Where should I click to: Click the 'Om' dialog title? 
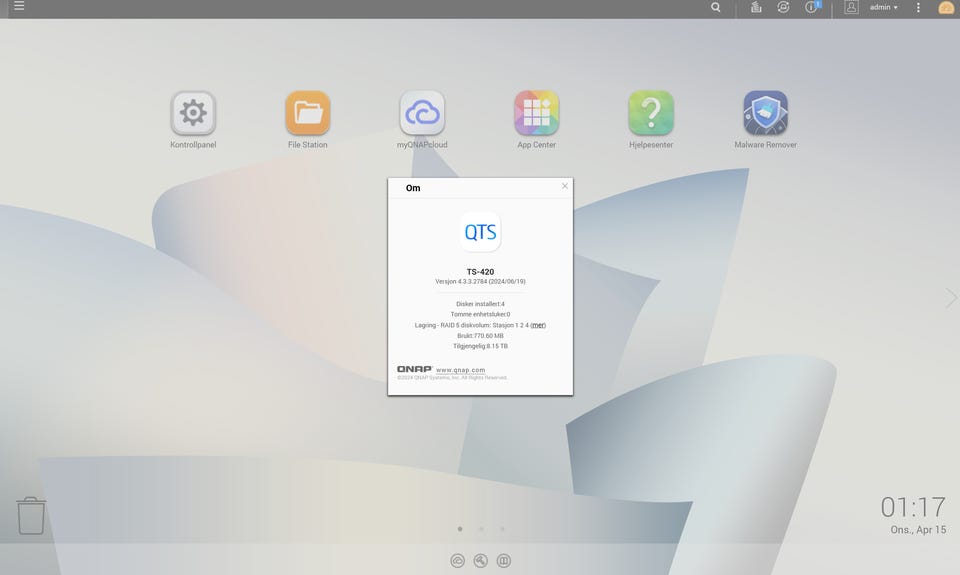click(413, 188)
